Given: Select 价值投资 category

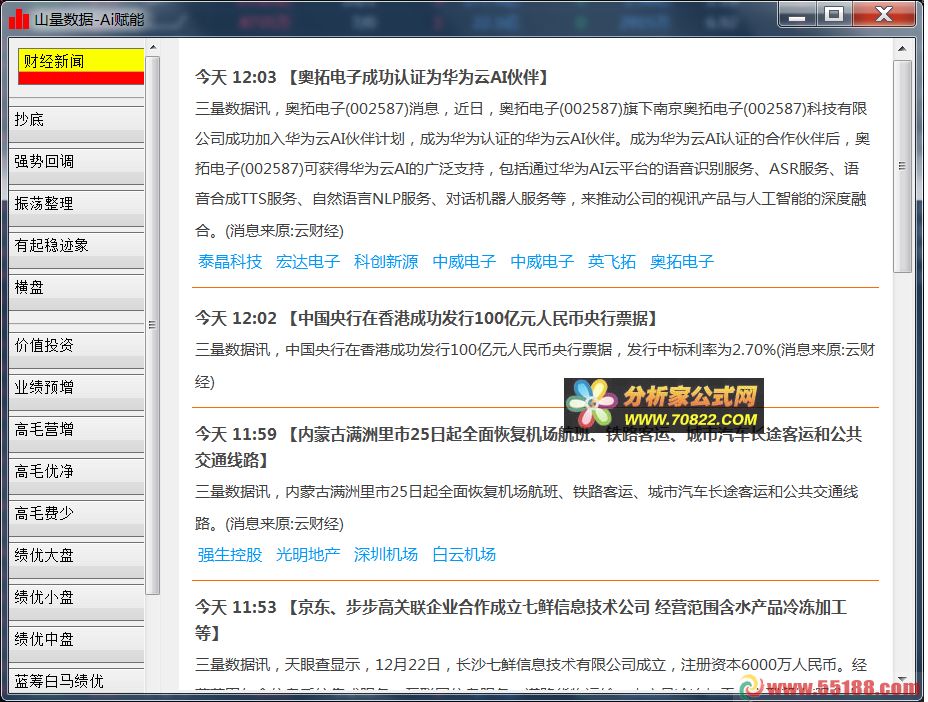Looking at the screenshot, I should click(x=76, y=350).
